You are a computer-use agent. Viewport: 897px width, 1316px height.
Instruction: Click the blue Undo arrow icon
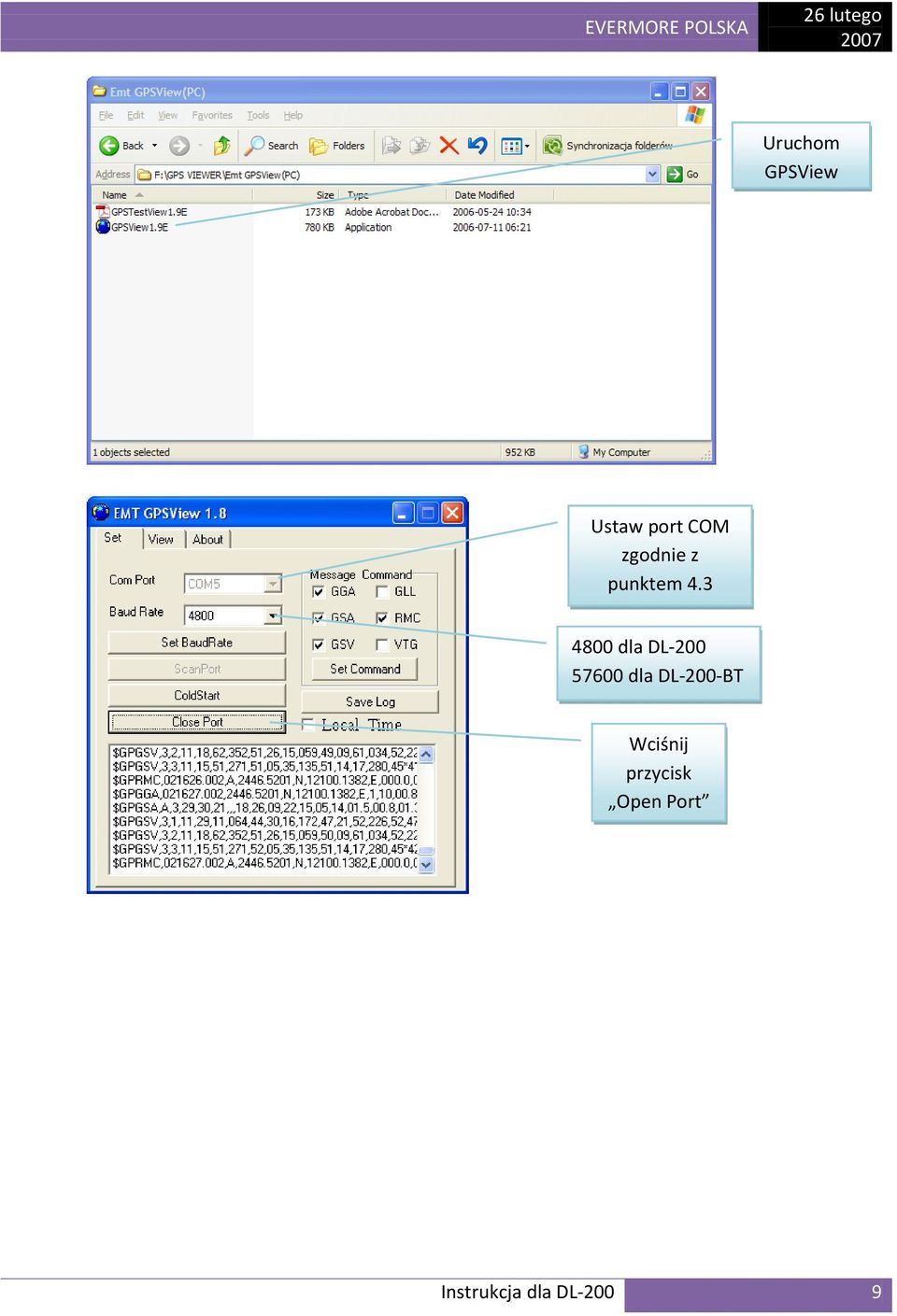click(x=477, y=146)
